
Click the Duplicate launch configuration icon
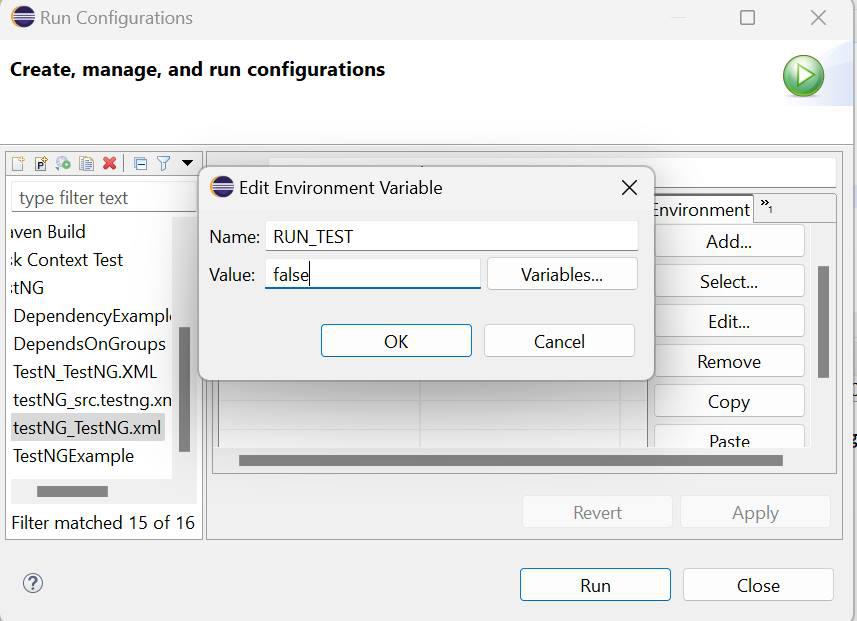click(x=87, y=164)
